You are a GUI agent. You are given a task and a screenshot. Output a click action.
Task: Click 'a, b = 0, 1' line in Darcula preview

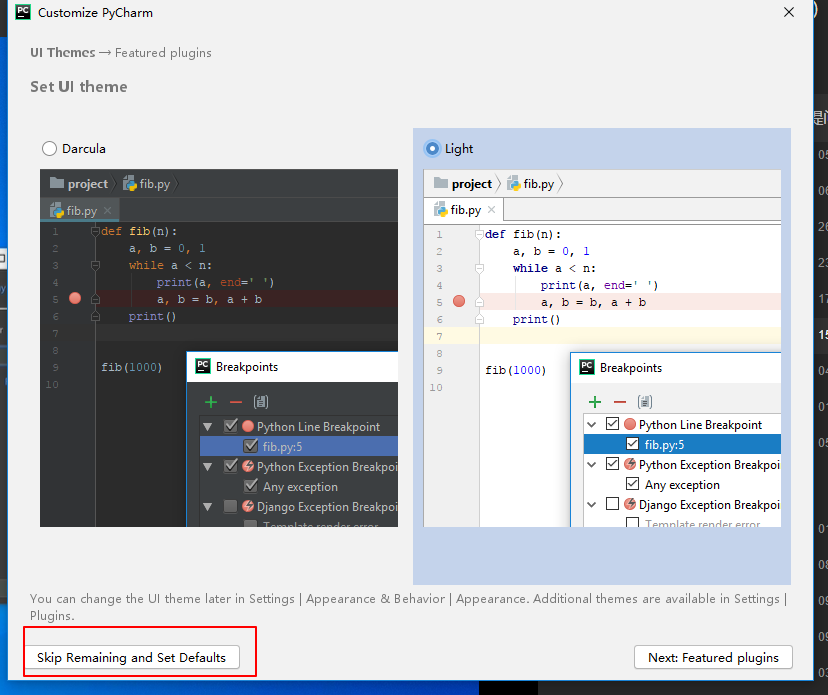[x=167, y=248]
